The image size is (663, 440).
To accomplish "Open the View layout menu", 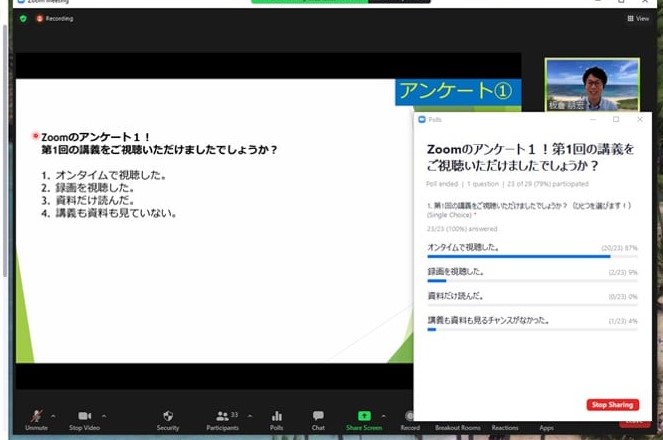I will [x=638, y=19].
